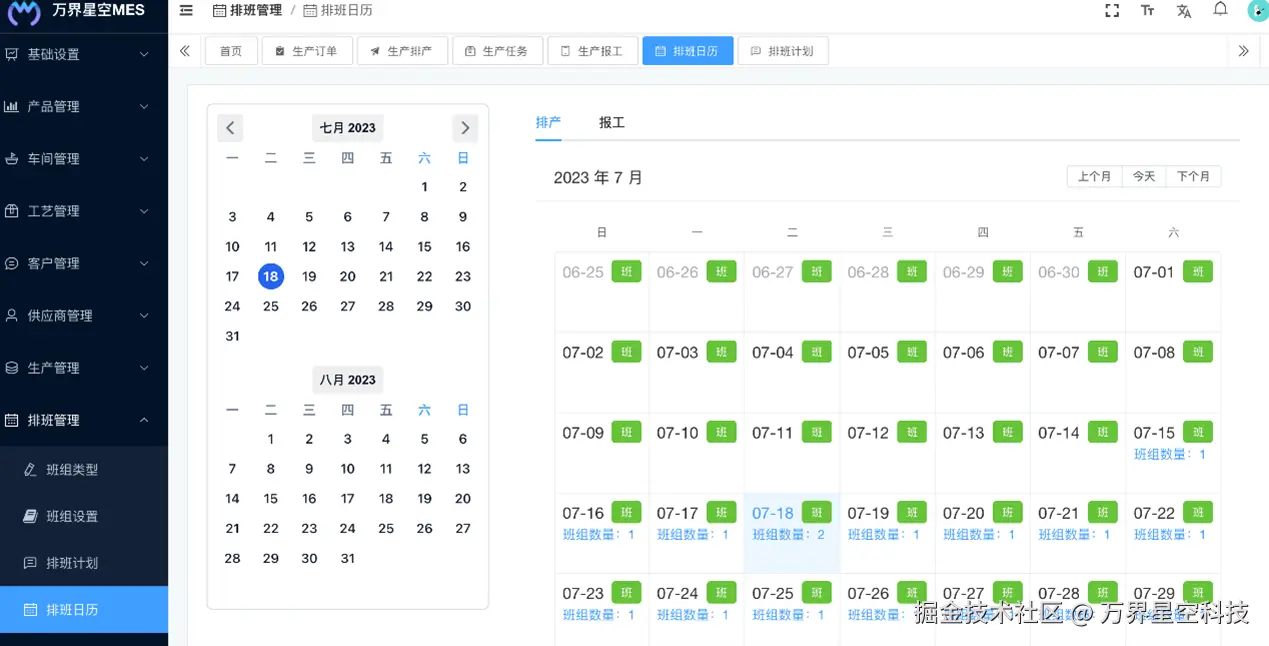The image size is (1269, 646).
Task: Open language translation icon
Action: tap(1184, 11)
